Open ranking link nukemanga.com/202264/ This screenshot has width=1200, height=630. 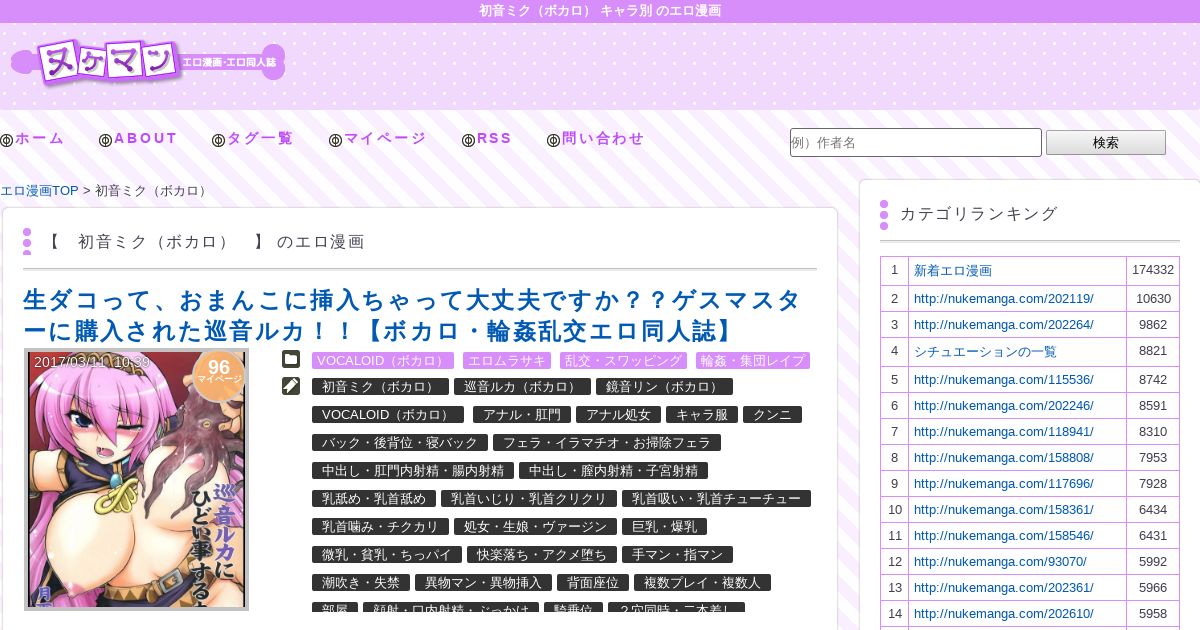(1004, 324)
